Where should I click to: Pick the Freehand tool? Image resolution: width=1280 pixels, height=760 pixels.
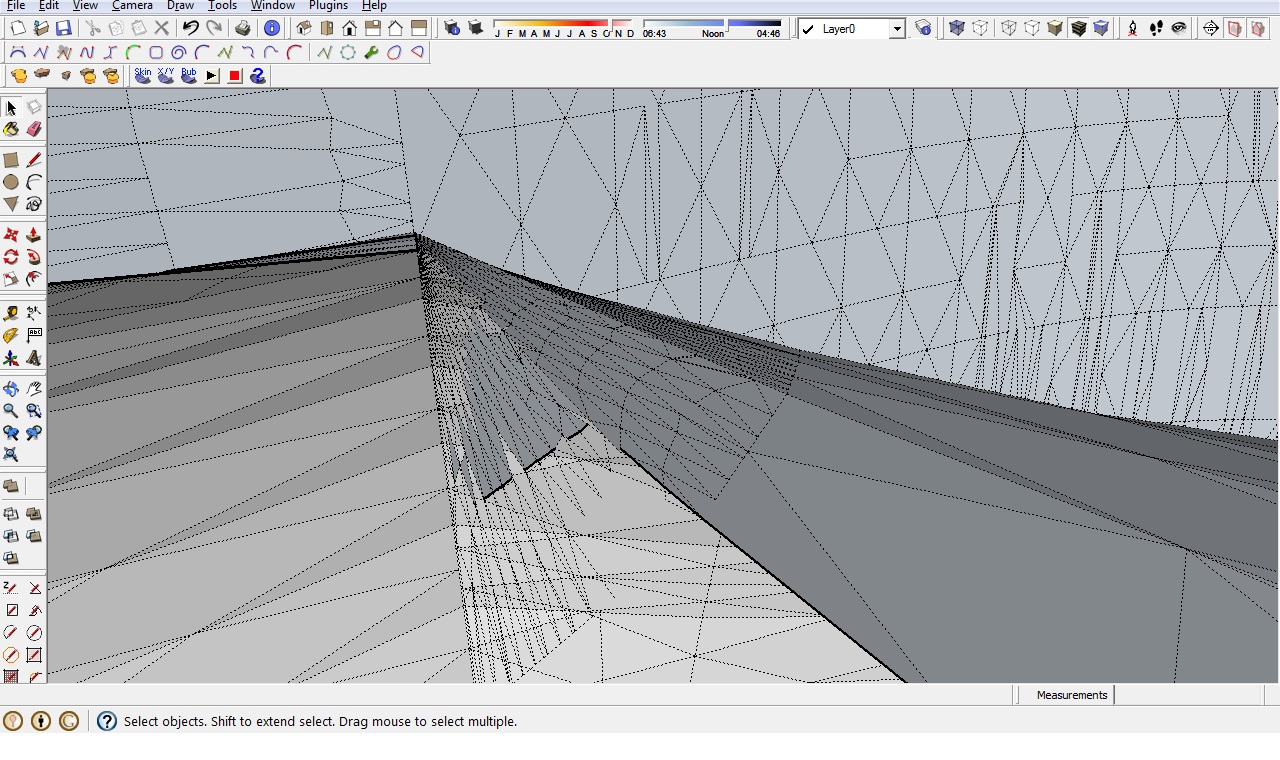34,204
